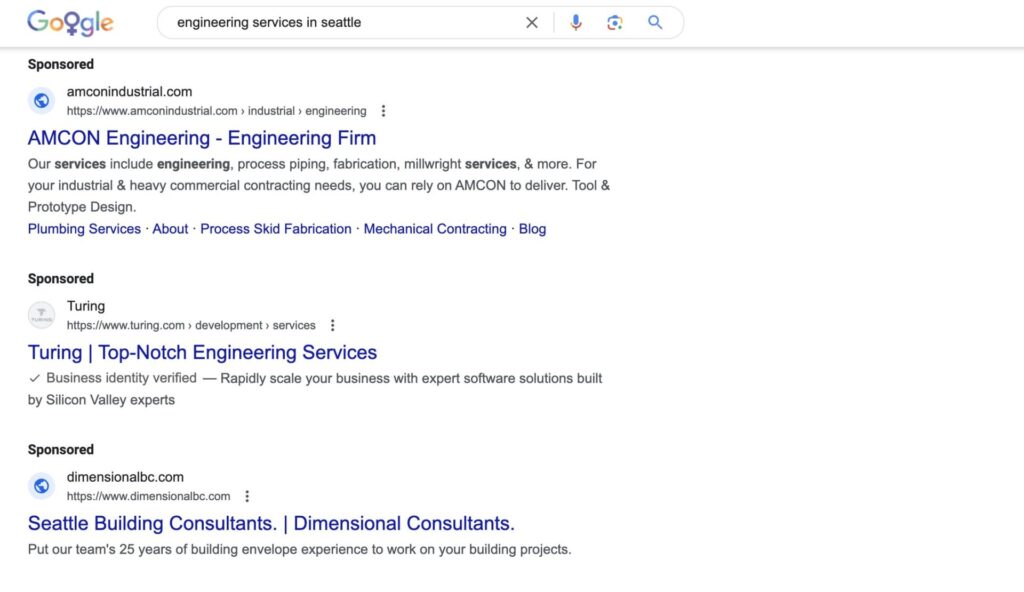Open Turing | Top-Notch Engineering Services result
This screenshot has width=1024, height=592.
click(x=202, y=352)
